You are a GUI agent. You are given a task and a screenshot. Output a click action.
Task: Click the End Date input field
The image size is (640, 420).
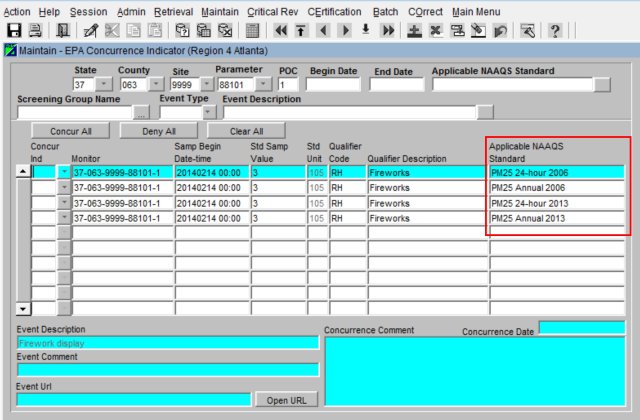coord(397,84)
